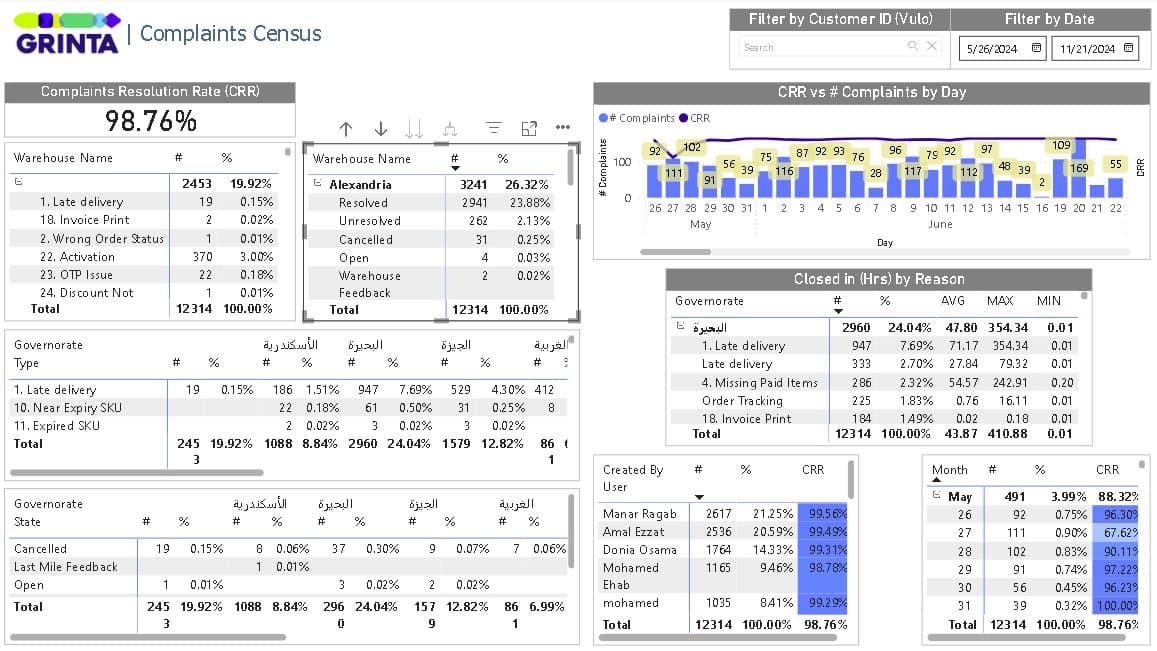Screen dimensions: 1157x651
Task: Select the 1. Late delivery row under blank warehouse
Action: (144, 202)
